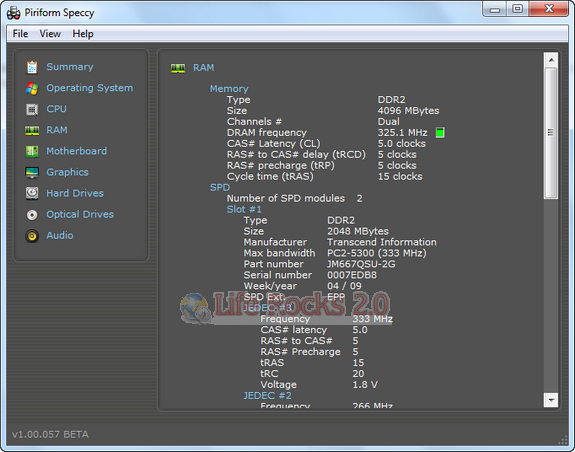Click the Operating System Windows flag icon
575x452 pixels.
coord(32,88)
